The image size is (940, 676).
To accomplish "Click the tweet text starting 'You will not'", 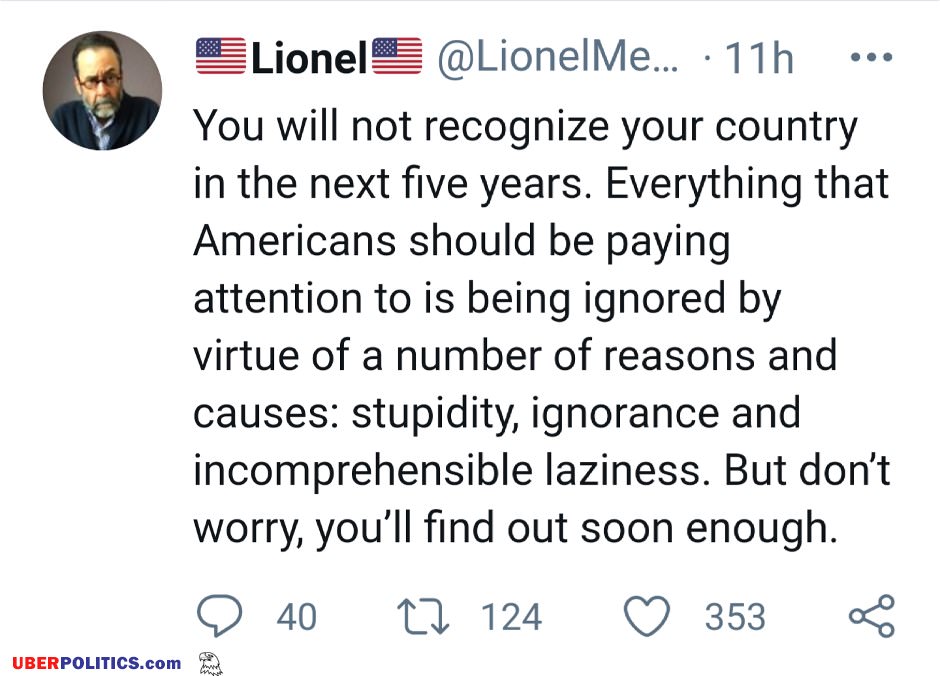I will coord(541,327).
